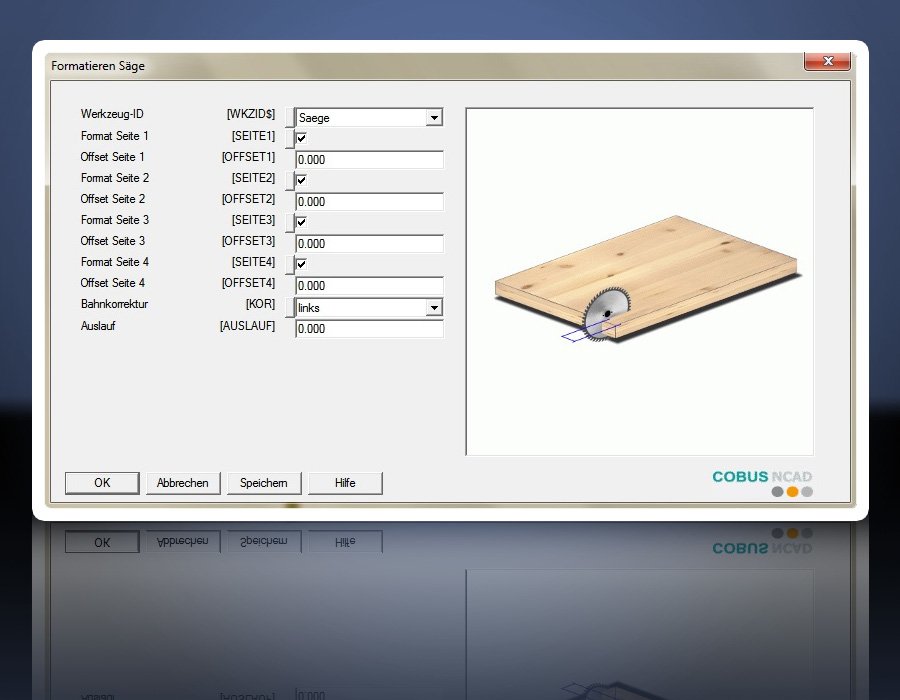
Task: Click the [SEITE1] variable label
Action: coord(253,136)
